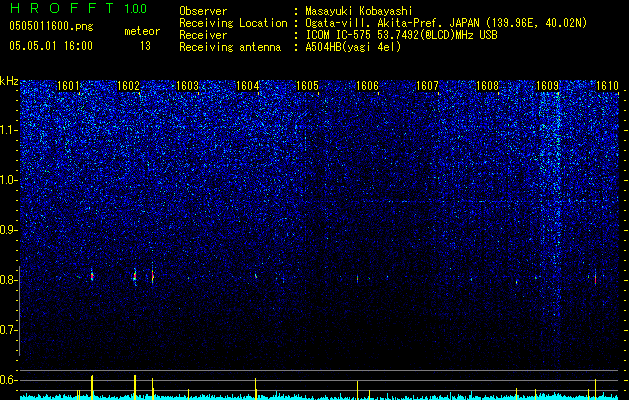
Task: Click the yellow intensity spike below 1606
Action: point(357,389)
